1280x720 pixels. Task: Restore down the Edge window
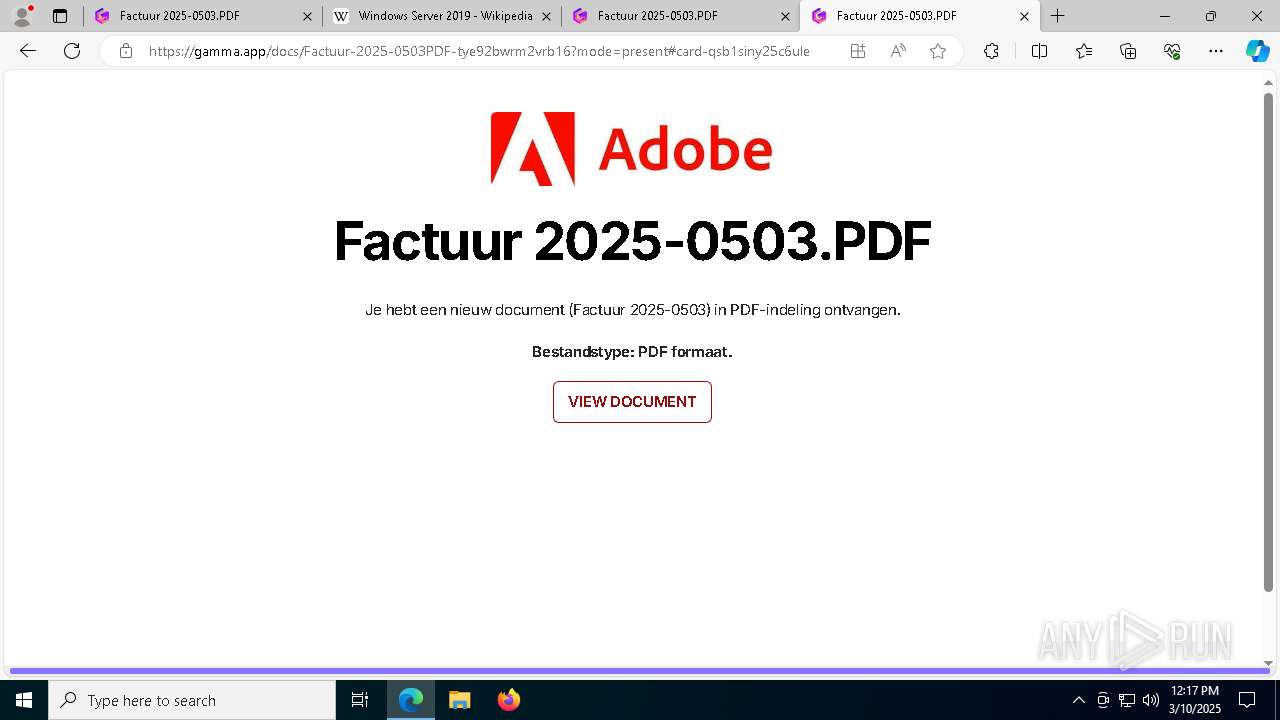click(x=1211, y=16)
